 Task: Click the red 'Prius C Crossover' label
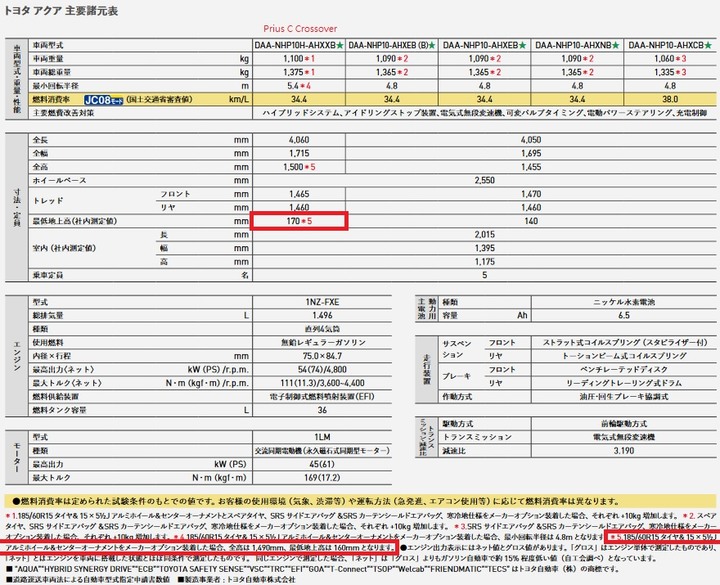(x=300, y=28)
